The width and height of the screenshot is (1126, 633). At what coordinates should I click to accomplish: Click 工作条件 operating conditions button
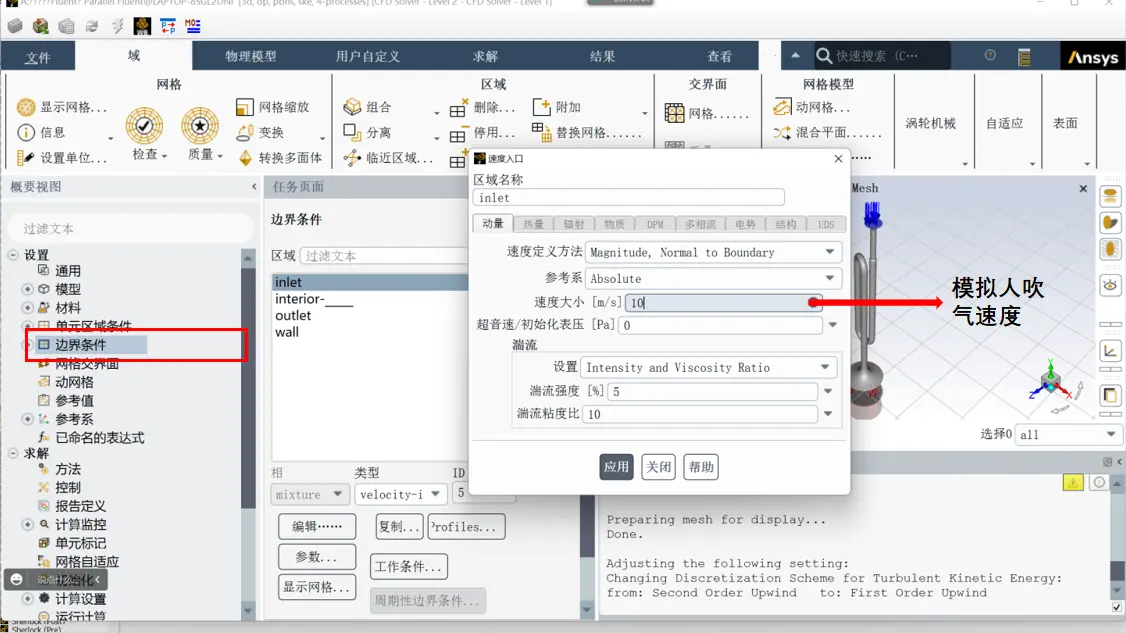[409, 567]
